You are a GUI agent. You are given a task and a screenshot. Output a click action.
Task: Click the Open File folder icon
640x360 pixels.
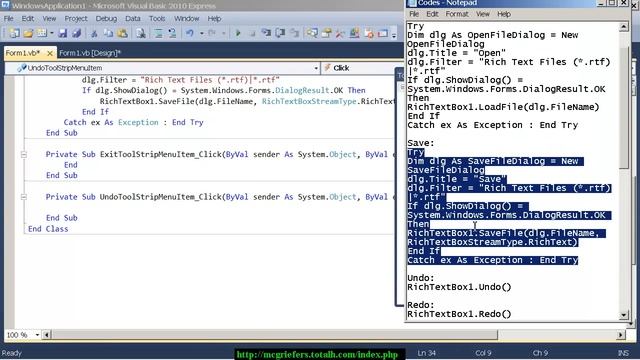(x=28, y=33)
